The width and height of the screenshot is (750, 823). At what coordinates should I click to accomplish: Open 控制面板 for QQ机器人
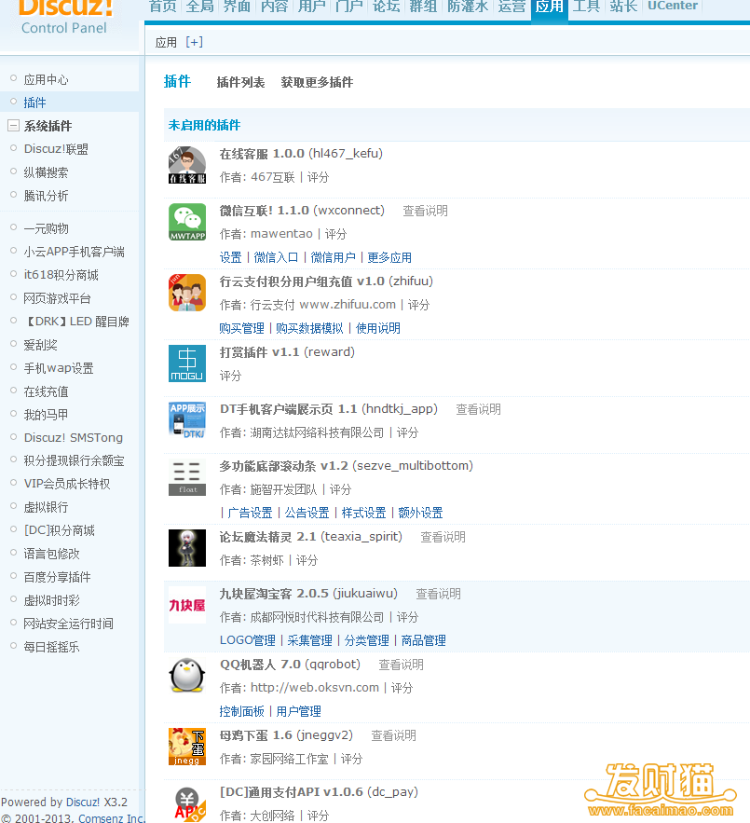242,711
